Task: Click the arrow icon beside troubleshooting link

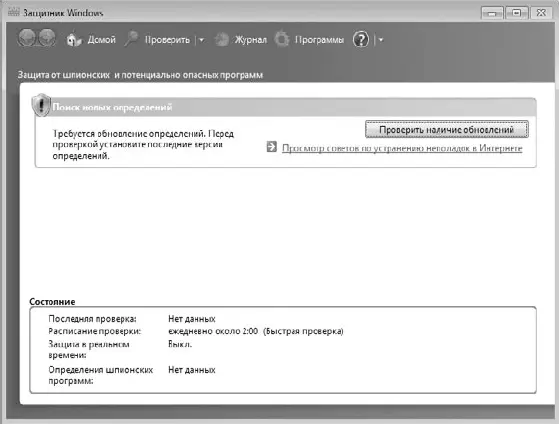Action: [x=272, y=147]
